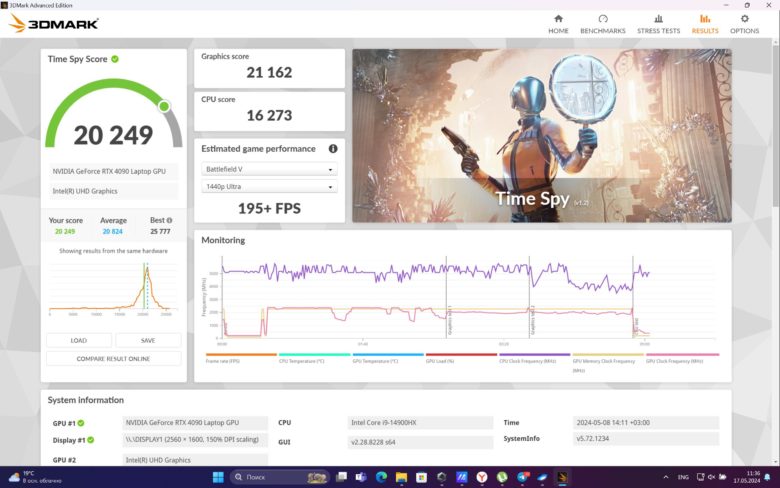780x488 pixels.
Task: Toggle the GPU Clock Frequency legend
Action: coord(682,358)
